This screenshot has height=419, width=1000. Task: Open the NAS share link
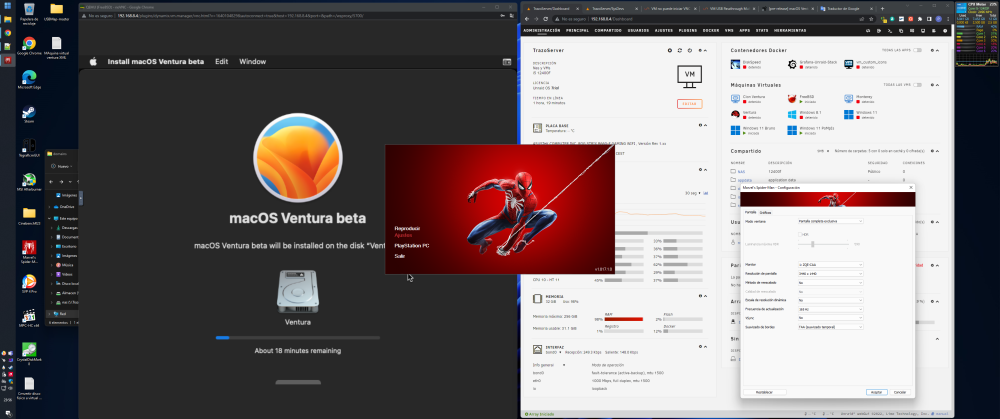click(x=741, y=172)
